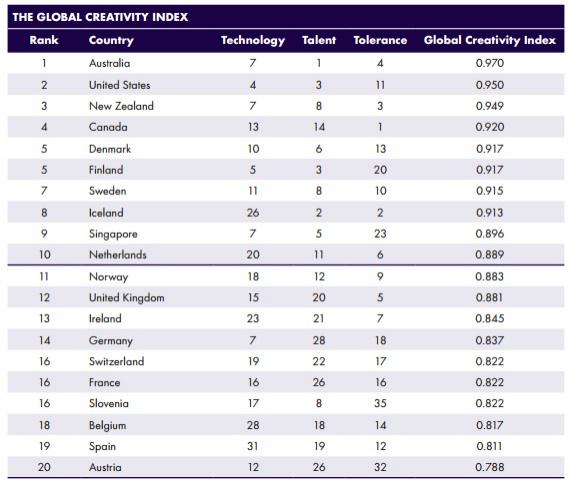Click the Global Creativity Index header
The image size is (571, 487).
pyautogui.click(x=490, y=40)
